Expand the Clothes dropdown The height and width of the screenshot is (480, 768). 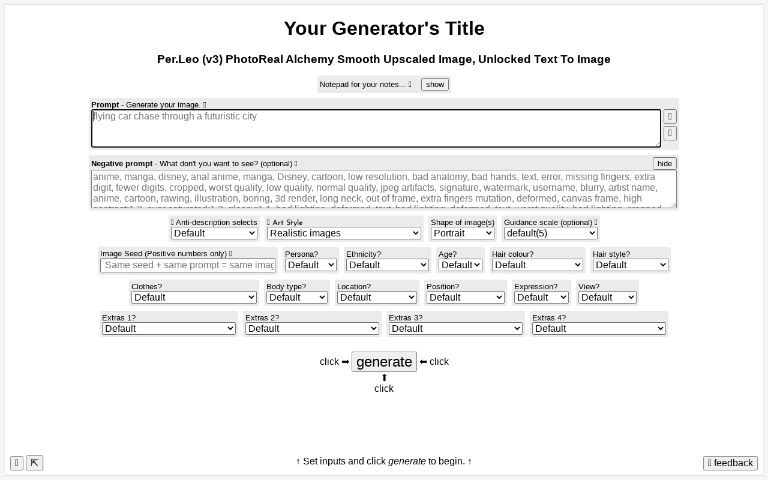[x=194, y=297]
